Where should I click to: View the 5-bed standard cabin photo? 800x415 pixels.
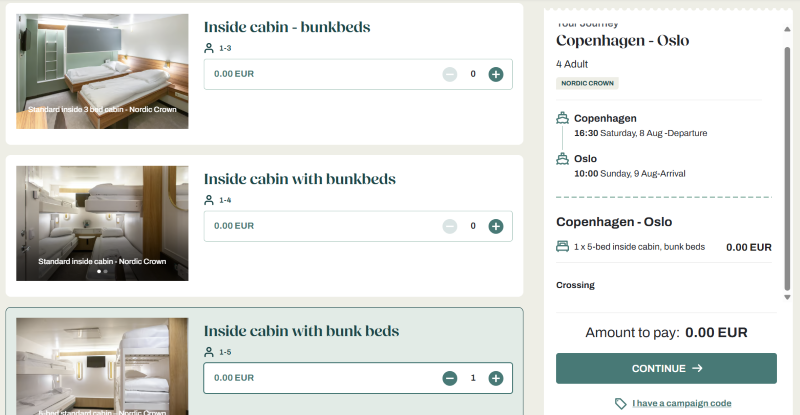[x=102, y=366]
